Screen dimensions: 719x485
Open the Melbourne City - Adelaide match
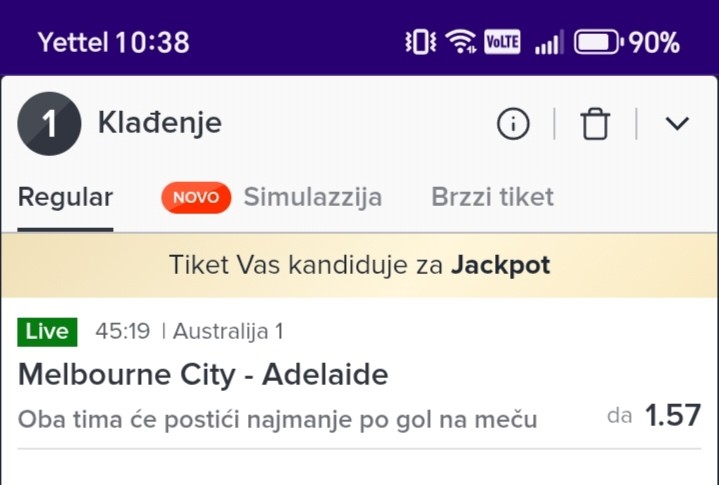pos(203,375)
